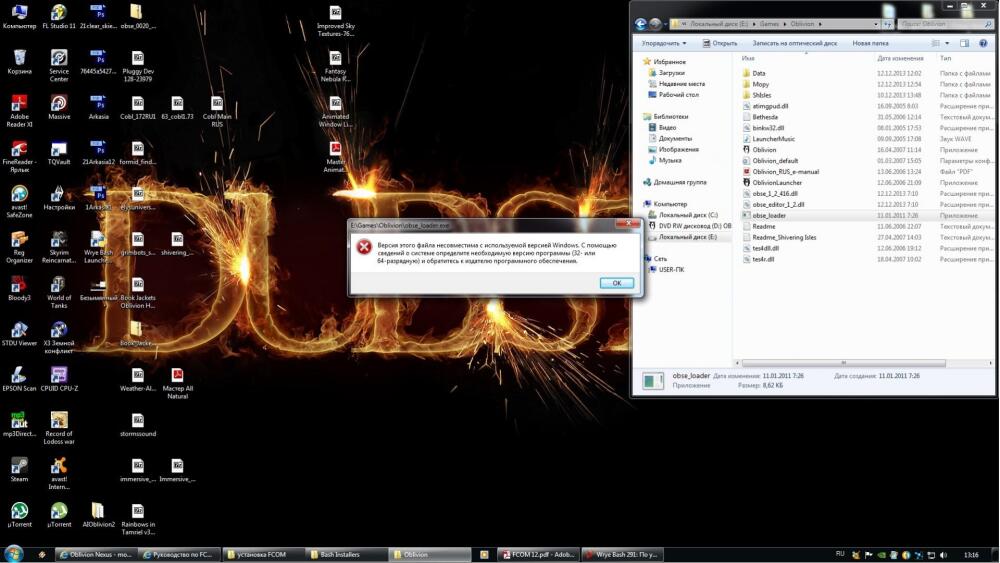1000x563 pixels.
Task: Click the Explorer forward navigation arrow
Action: [655, 24]
